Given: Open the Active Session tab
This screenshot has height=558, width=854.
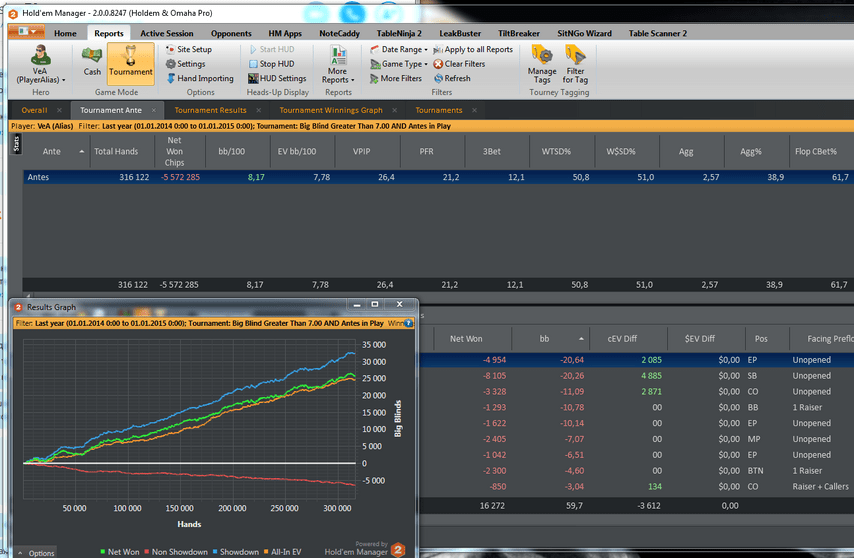Looking at the screenshot, I should pos(167,33).
